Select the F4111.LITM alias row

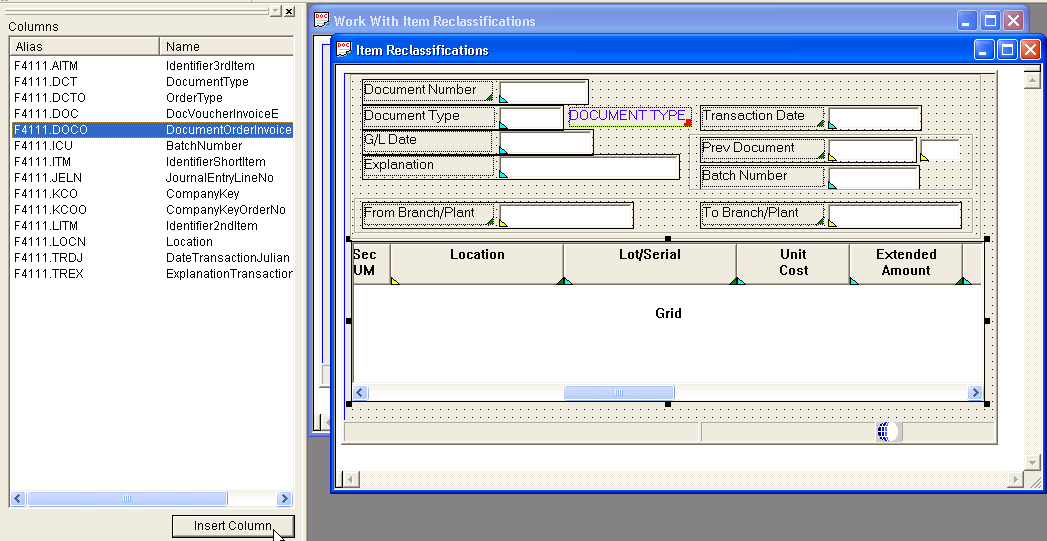pyautogui.click(x=152, y=226)
